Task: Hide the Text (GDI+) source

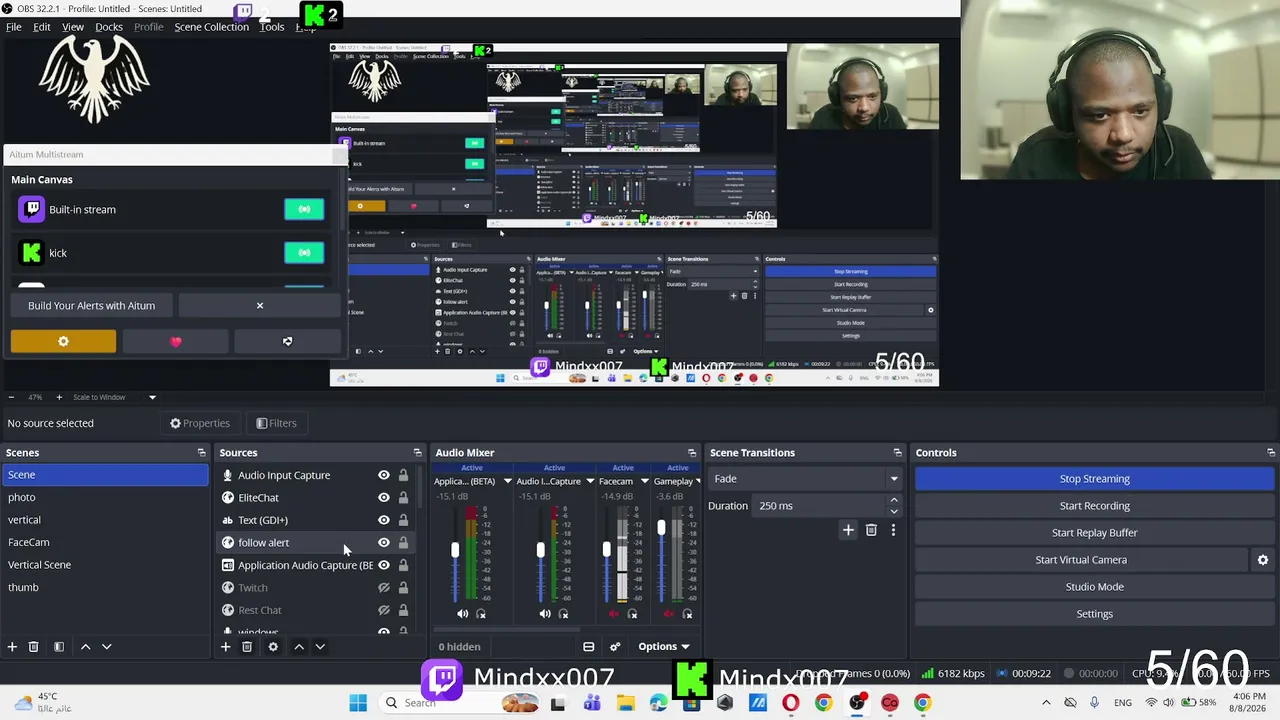Action: (x=383, y=520)
